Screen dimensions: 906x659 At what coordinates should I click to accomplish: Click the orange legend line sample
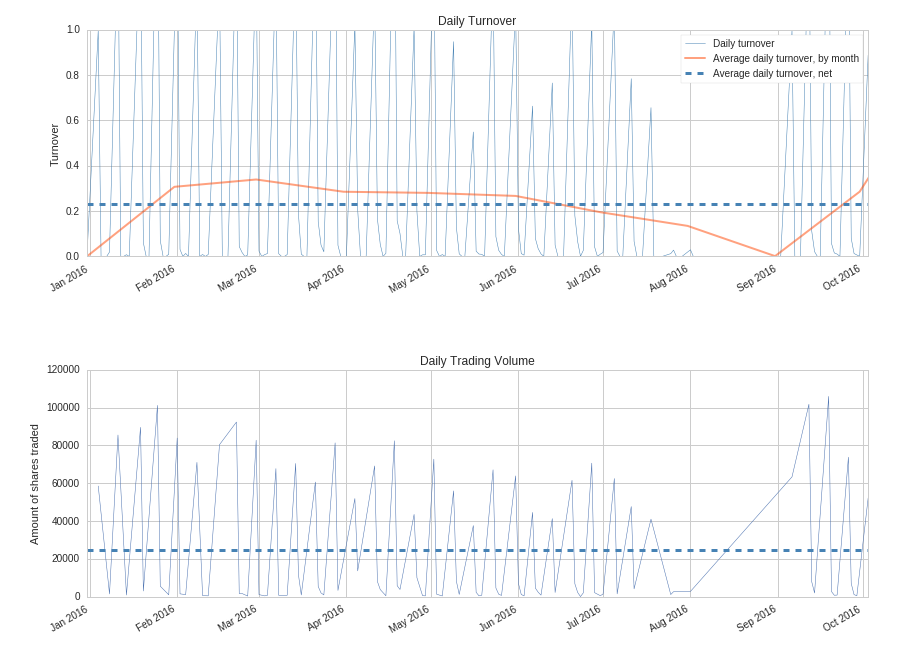point(695,58)
